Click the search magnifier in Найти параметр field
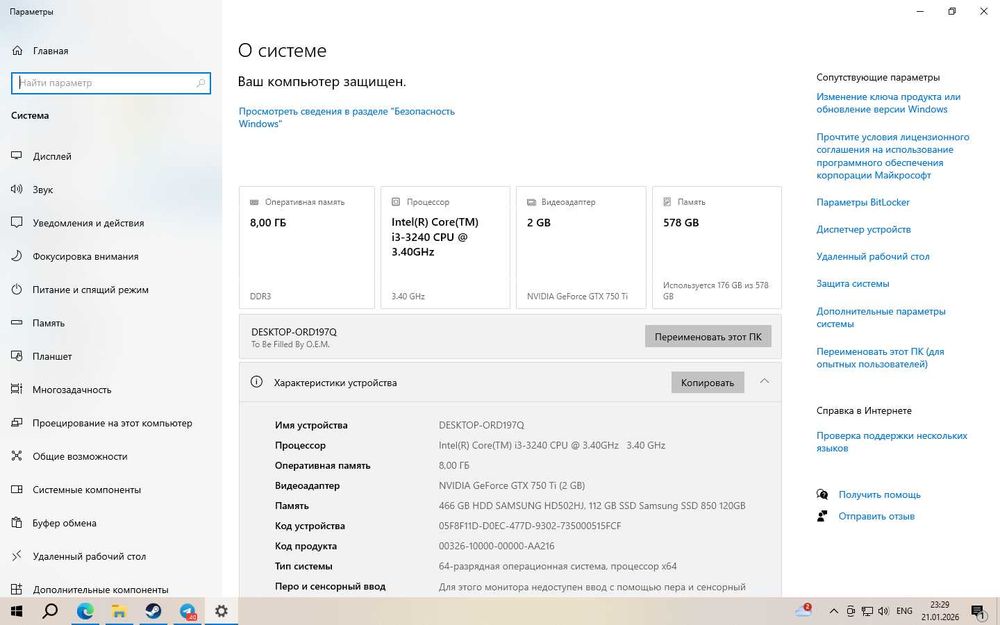This screenshot has height=625, width=1000. [200, 83]
